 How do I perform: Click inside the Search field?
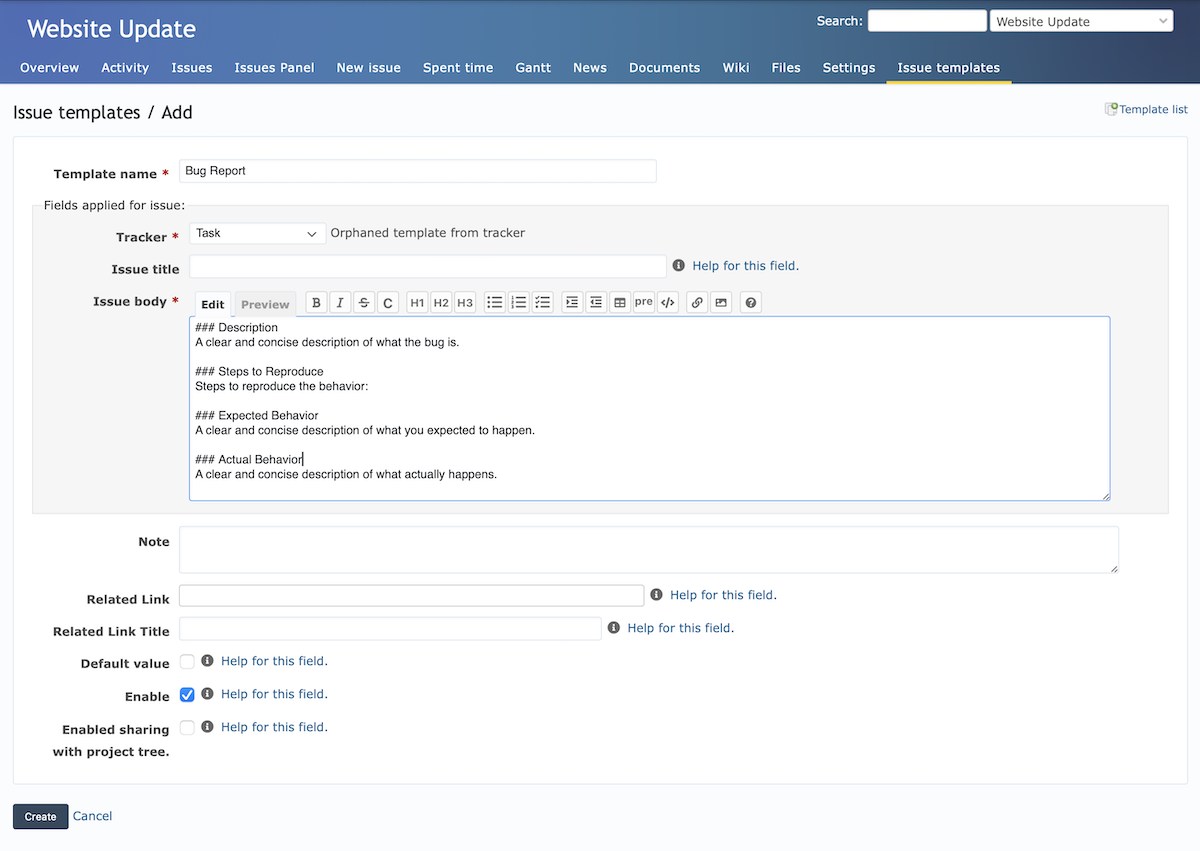pyautogui.click(x=927, y=20)
